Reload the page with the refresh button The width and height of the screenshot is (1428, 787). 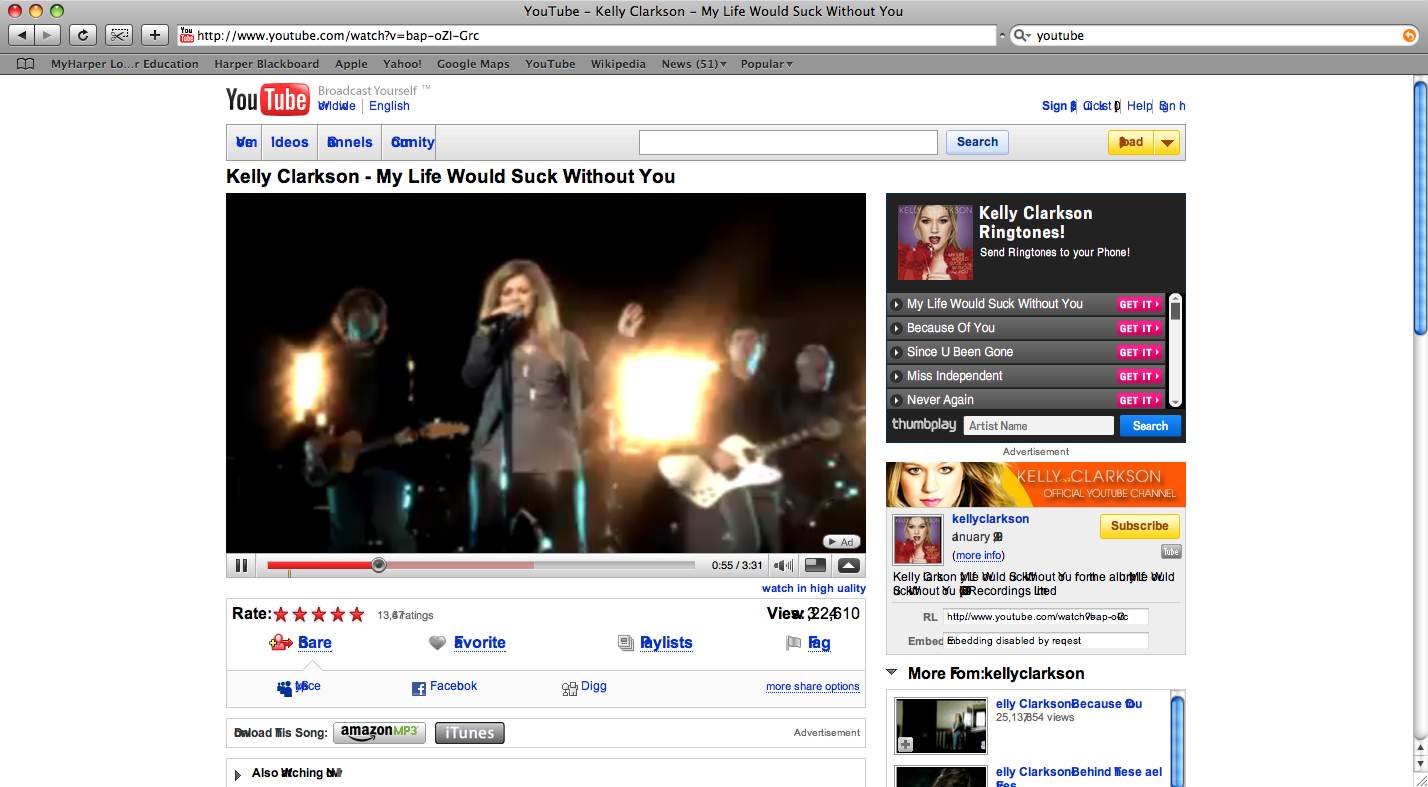[x=83, y=35]
